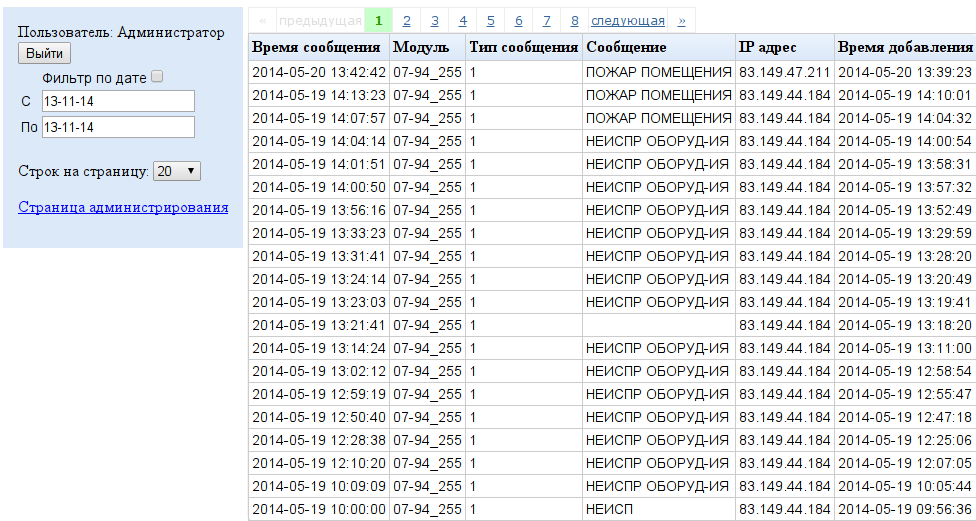The height and width of the screenshot is (521, 976).
Task: Enable the Фильтр по дате checkbox
Action: click(157, 77)
